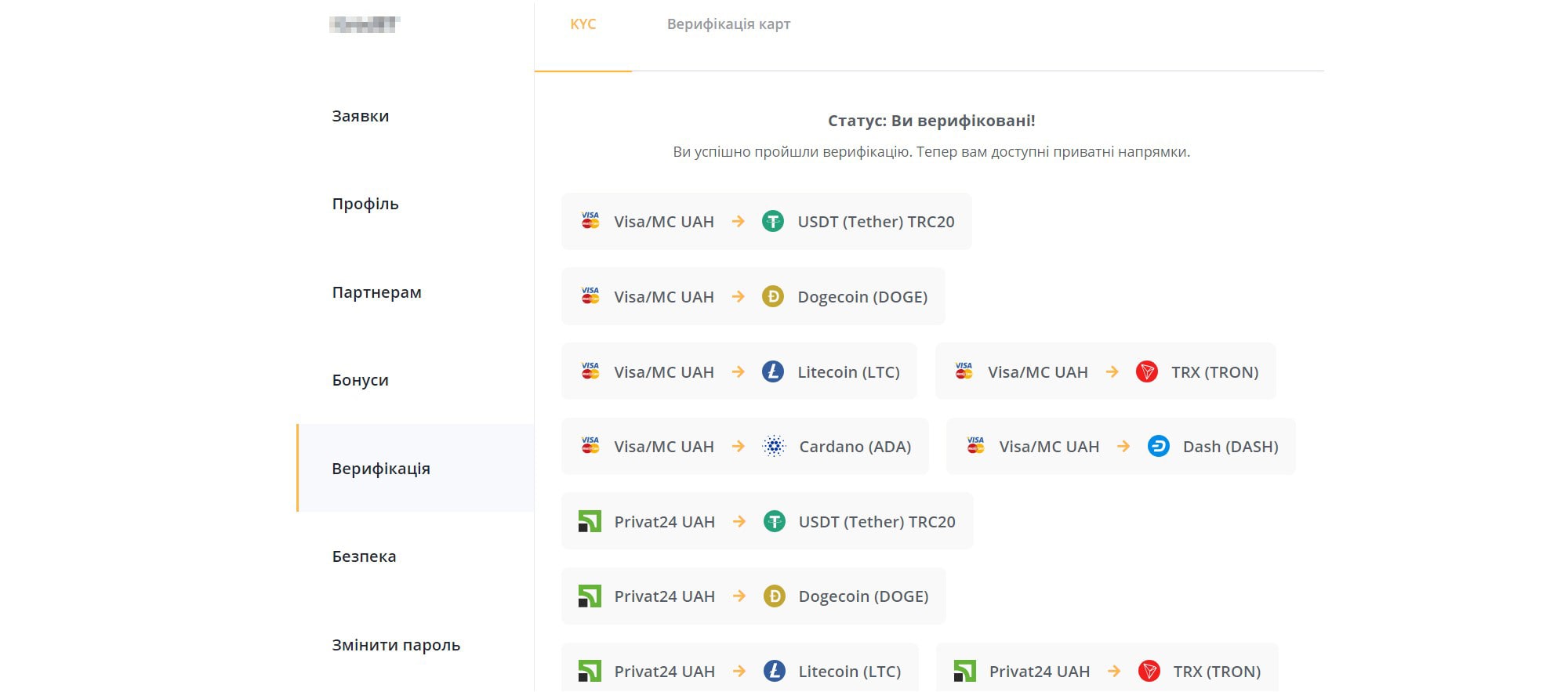Click arrow in Visa/MC to Dash card
Screen dimensions: 1568x692
click(x=1123, y=446)
